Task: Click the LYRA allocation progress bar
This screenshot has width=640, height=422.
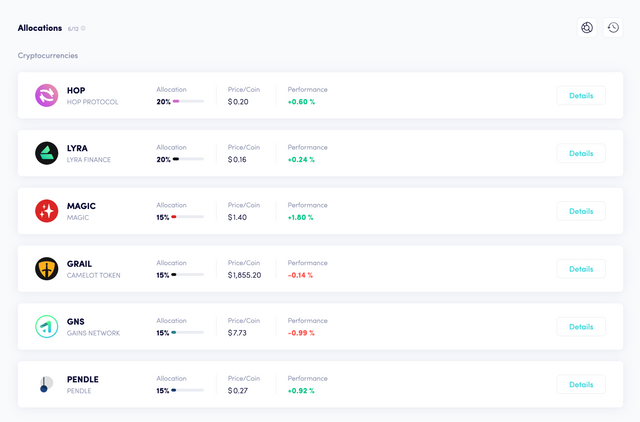Action: pos(188,159)
